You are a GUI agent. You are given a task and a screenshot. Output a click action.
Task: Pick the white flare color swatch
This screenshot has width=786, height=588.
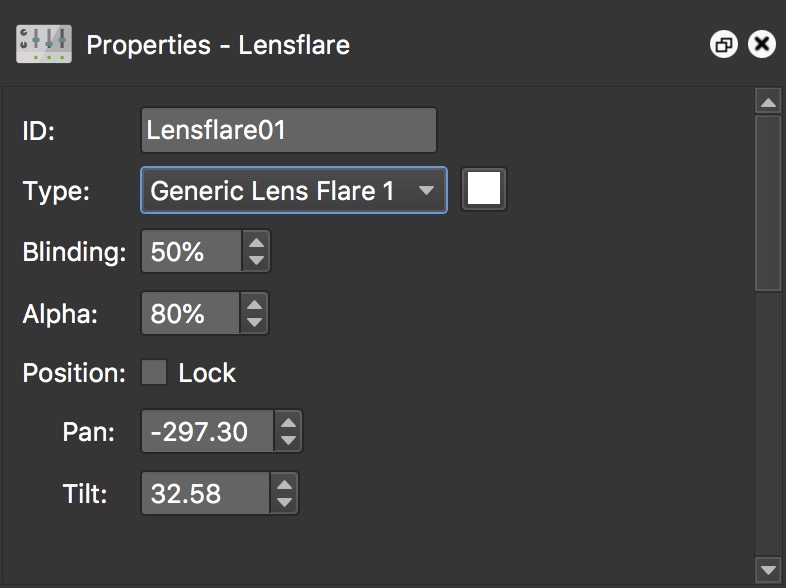click(484, 190)
